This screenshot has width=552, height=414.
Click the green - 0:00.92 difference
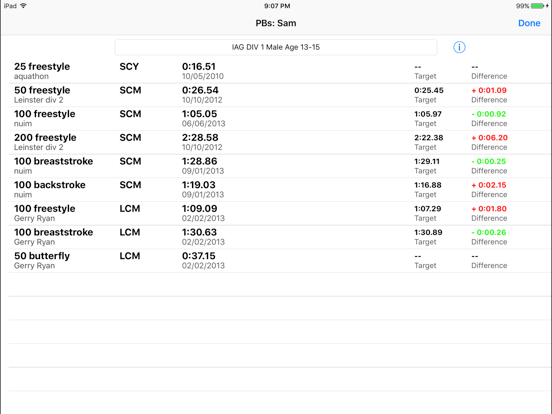point(489,114)
